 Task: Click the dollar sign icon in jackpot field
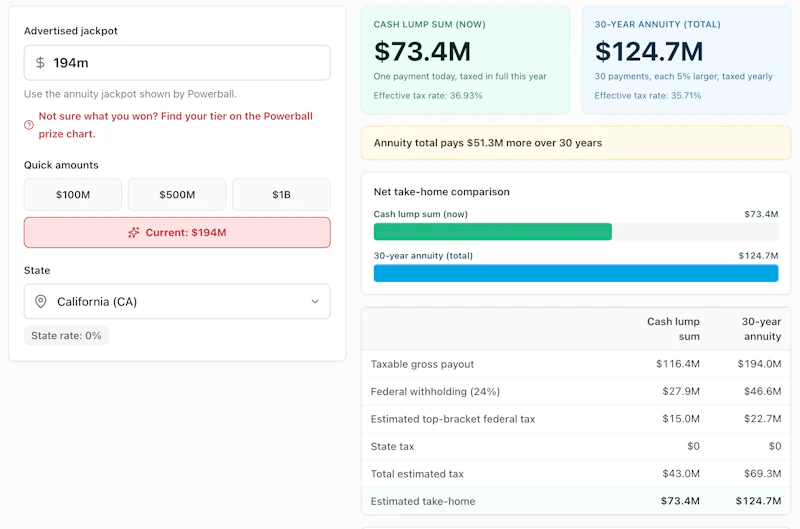(x=40, y=63)
